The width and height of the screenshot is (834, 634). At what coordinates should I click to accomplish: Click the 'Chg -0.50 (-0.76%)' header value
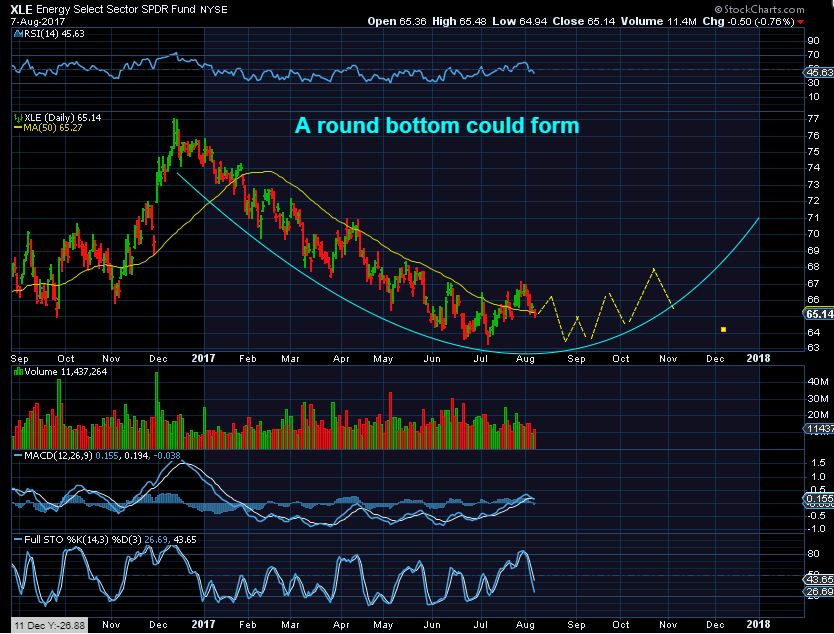748,21
